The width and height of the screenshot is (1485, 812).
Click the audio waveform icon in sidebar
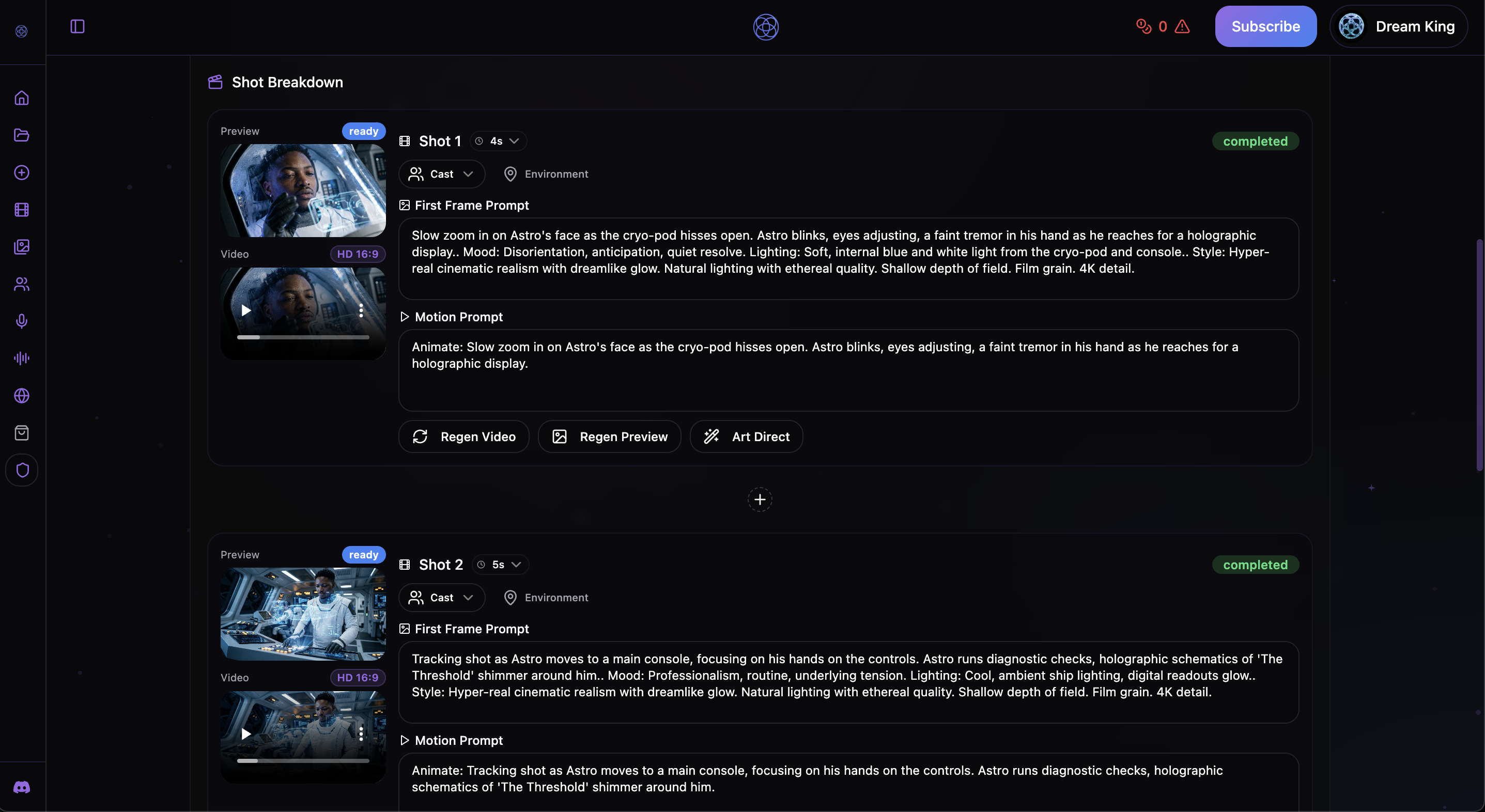22,358
